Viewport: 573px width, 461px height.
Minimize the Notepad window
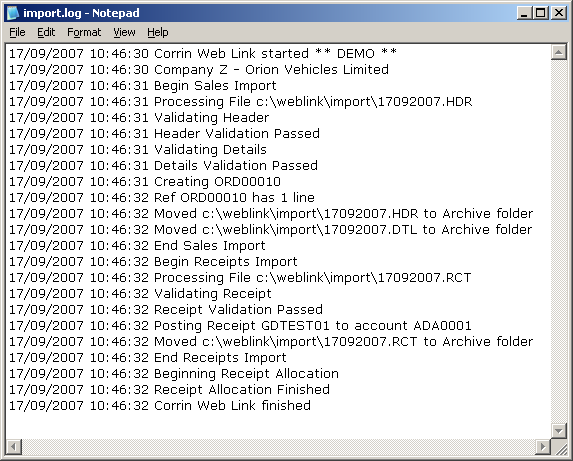point(524,13)
